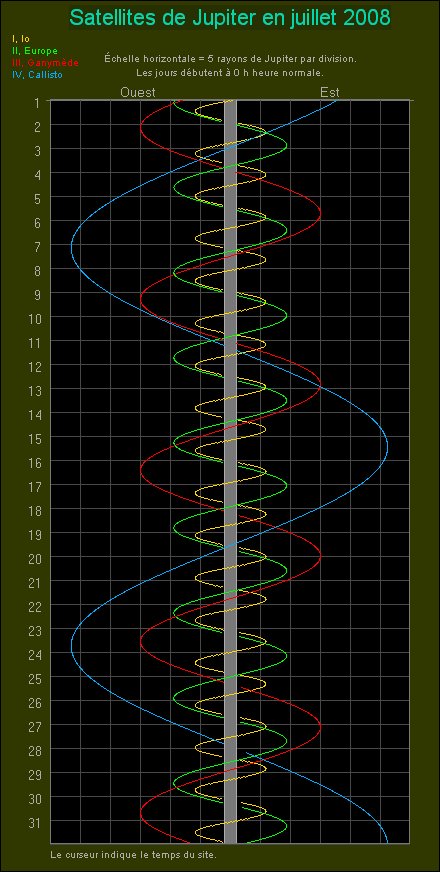Click Ganymède's red eastern peak near day 6
The width and height of the screenshot is (440, 872).
320,213
